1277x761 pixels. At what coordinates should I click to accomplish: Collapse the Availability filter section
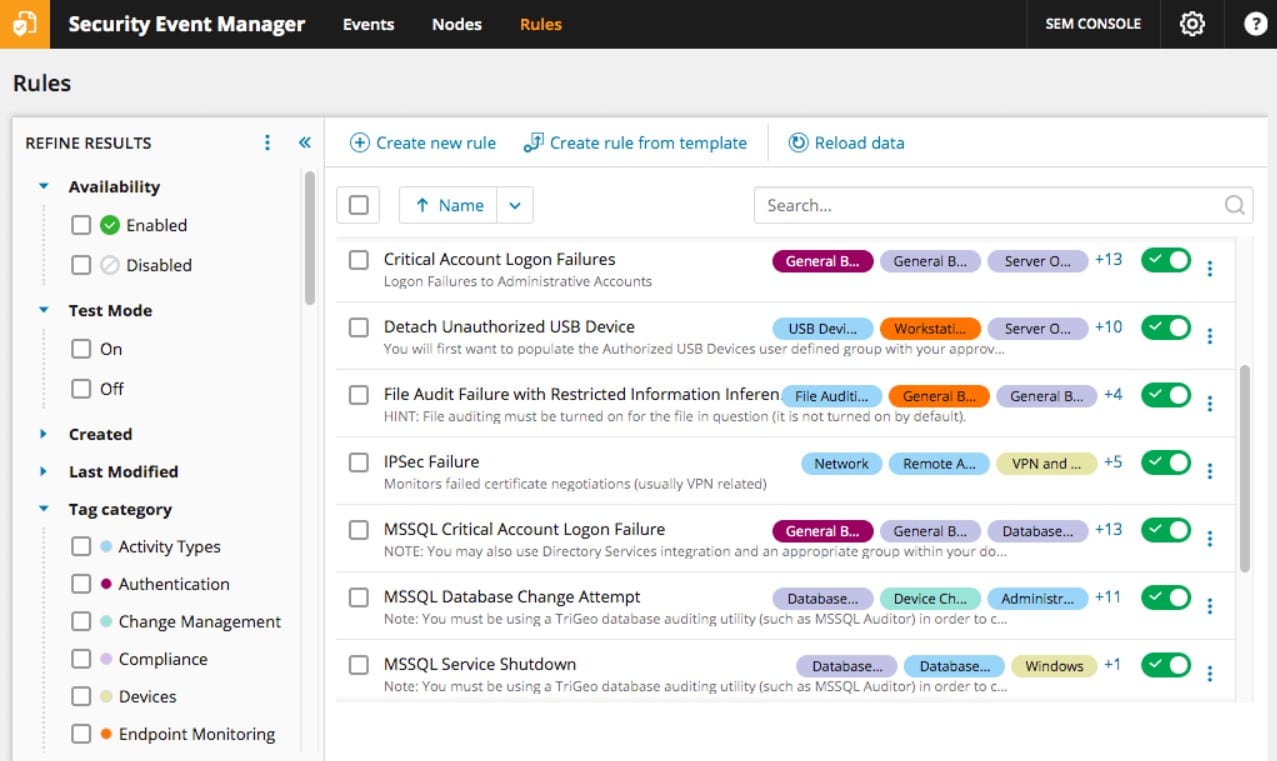pyautogui.click(x=43, y=187)
